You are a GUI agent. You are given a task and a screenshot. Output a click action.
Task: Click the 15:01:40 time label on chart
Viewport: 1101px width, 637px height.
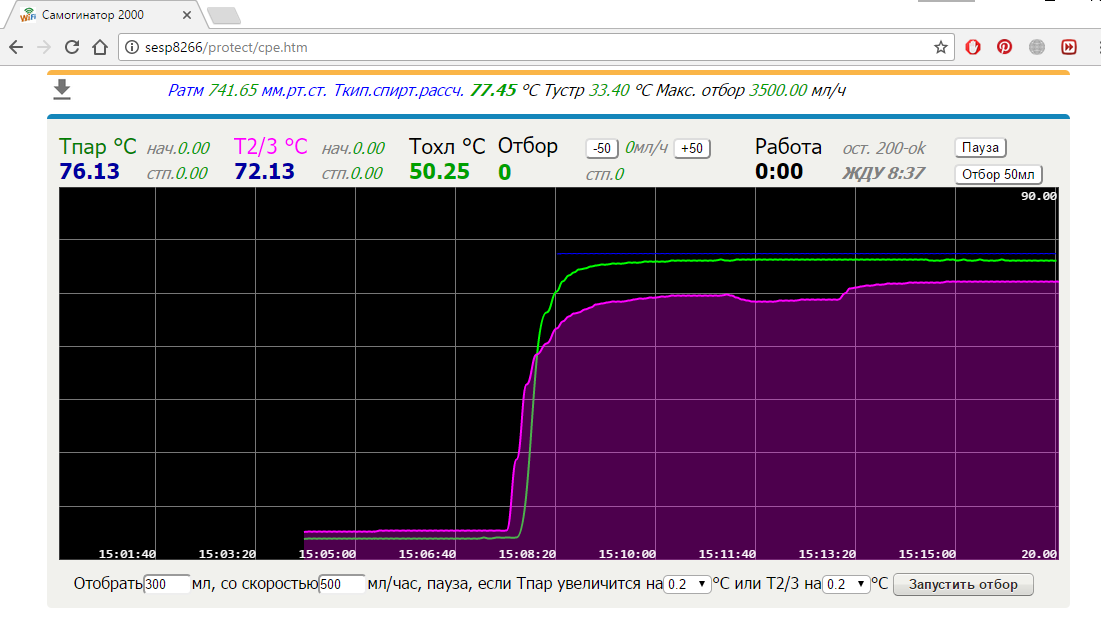click(x=127, y=554)
